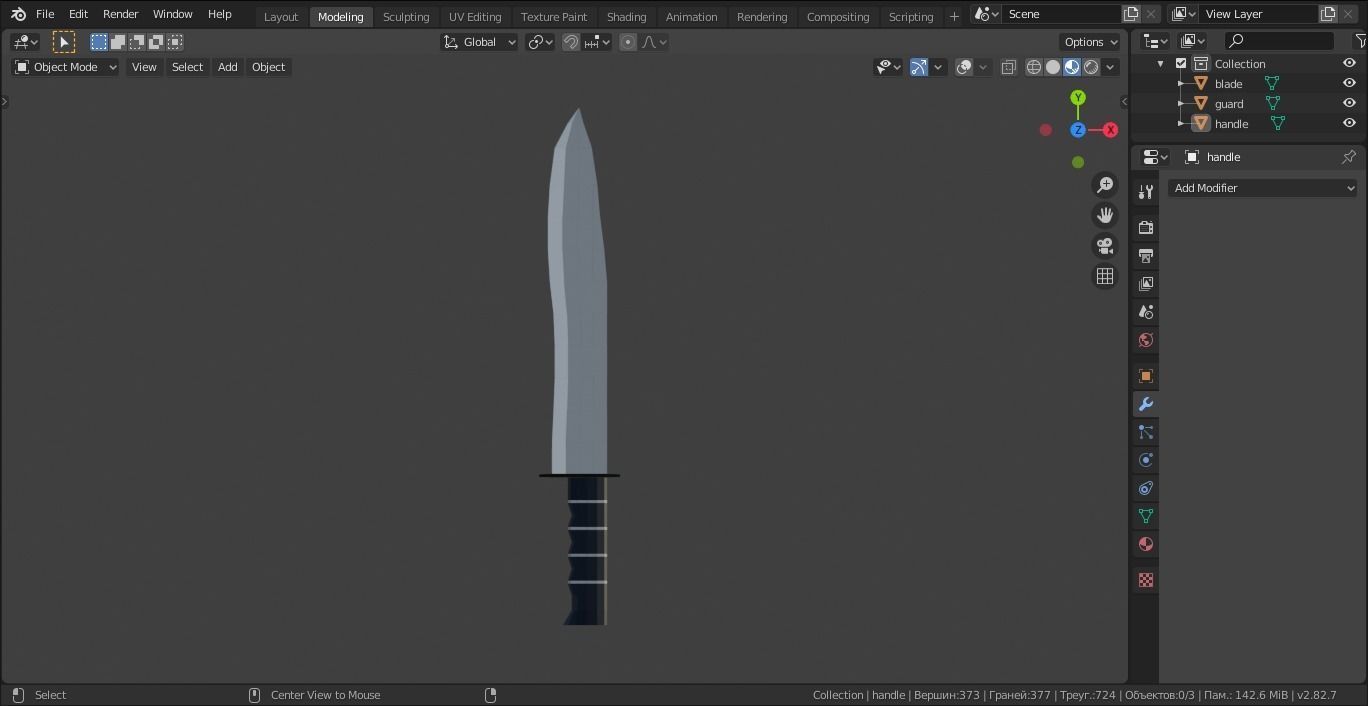Toggle X-ray view button
Screen dimensions: 1368x706
tap(1008, 67)
